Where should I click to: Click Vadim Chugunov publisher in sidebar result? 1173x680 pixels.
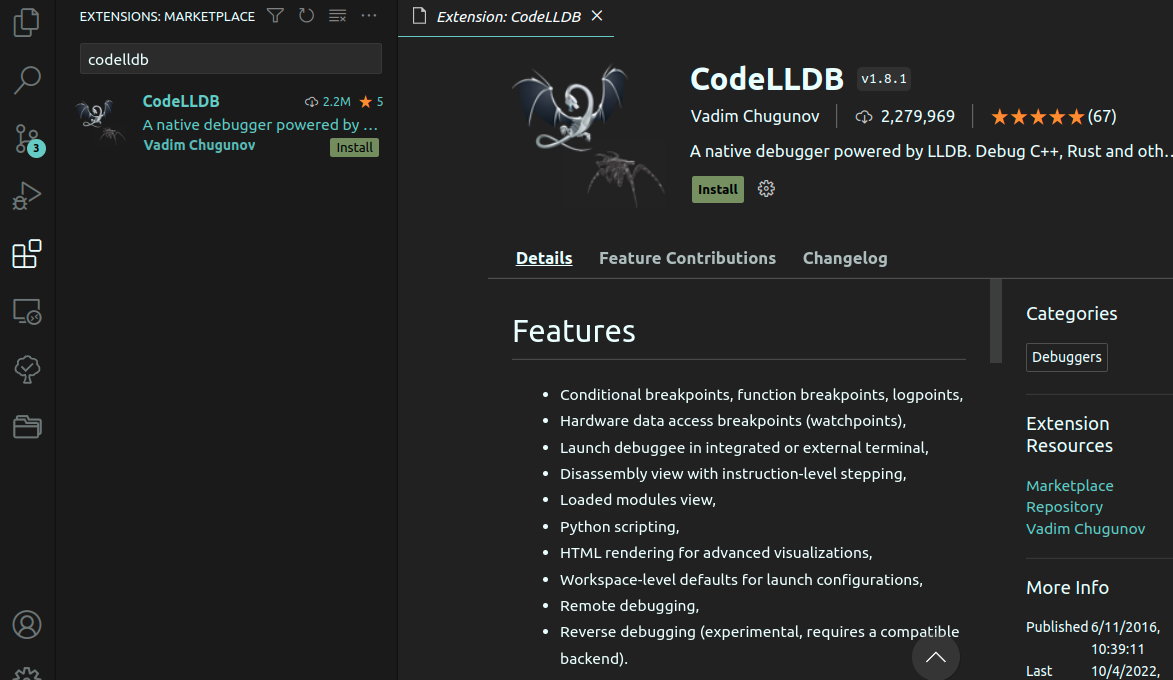pos(199,145)
